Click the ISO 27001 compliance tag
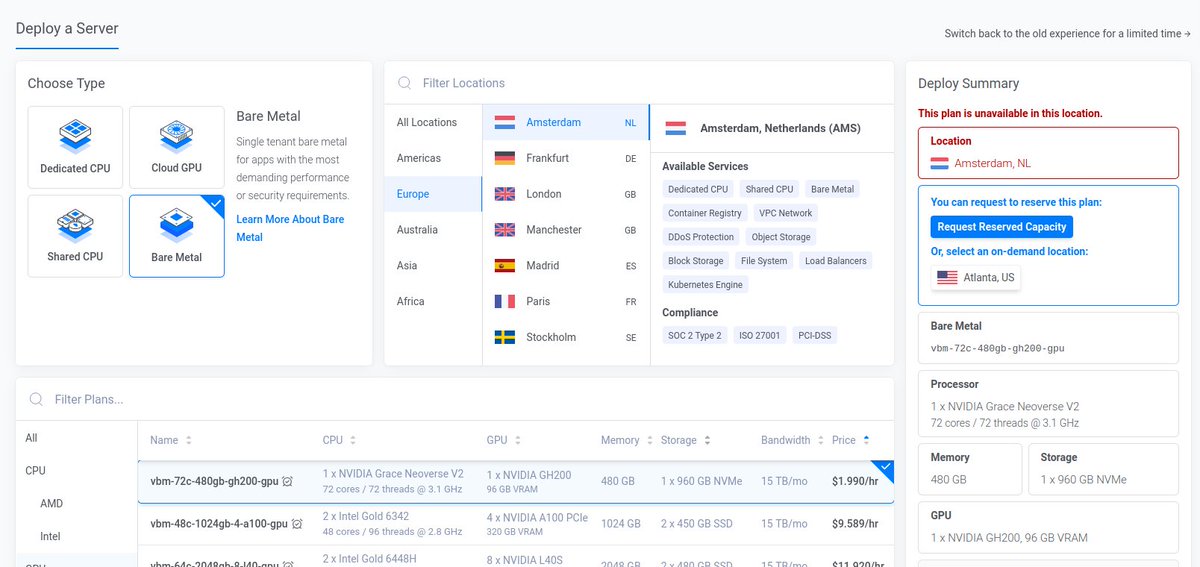Screen dimensions: 1200x567 760,335
